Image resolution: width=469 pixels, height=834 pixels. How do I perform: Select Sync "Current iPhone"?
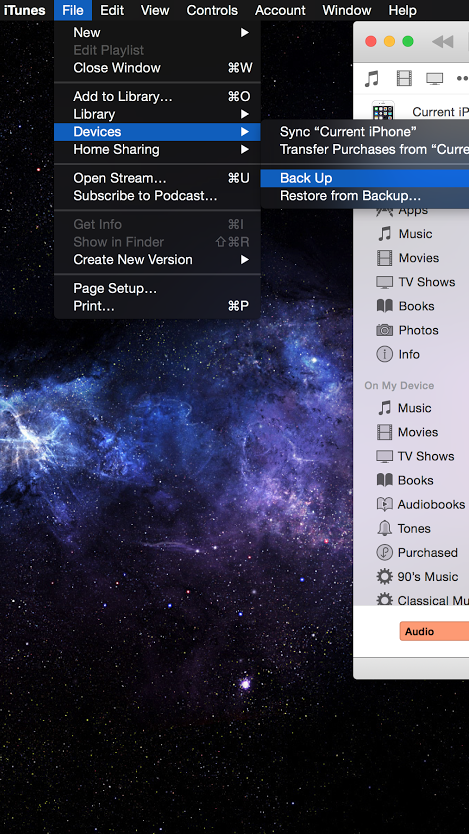click(x=365, y=131)
